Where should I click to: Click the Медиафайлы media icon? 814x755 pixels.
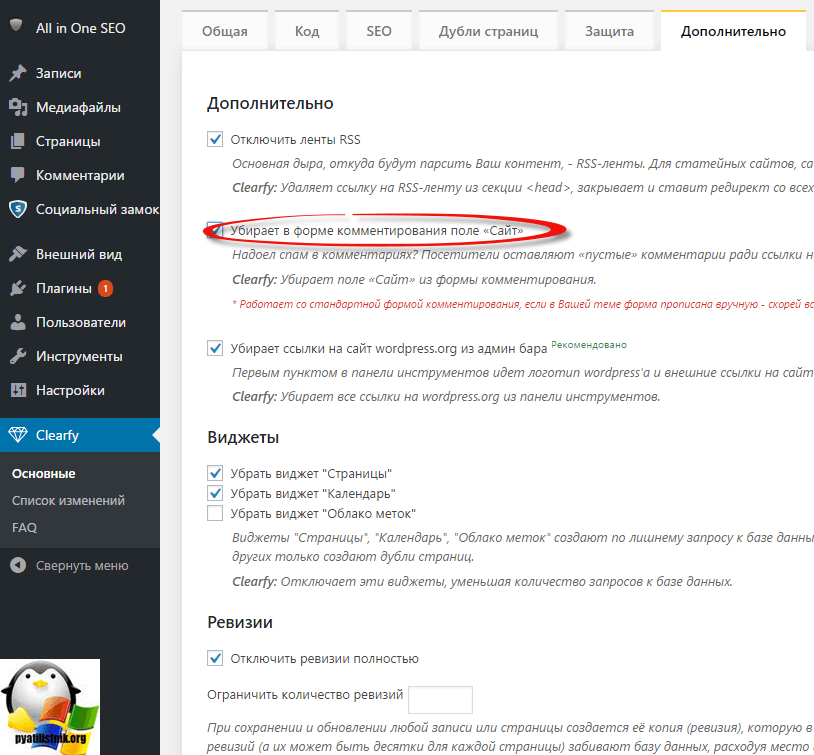coord(18,107)
